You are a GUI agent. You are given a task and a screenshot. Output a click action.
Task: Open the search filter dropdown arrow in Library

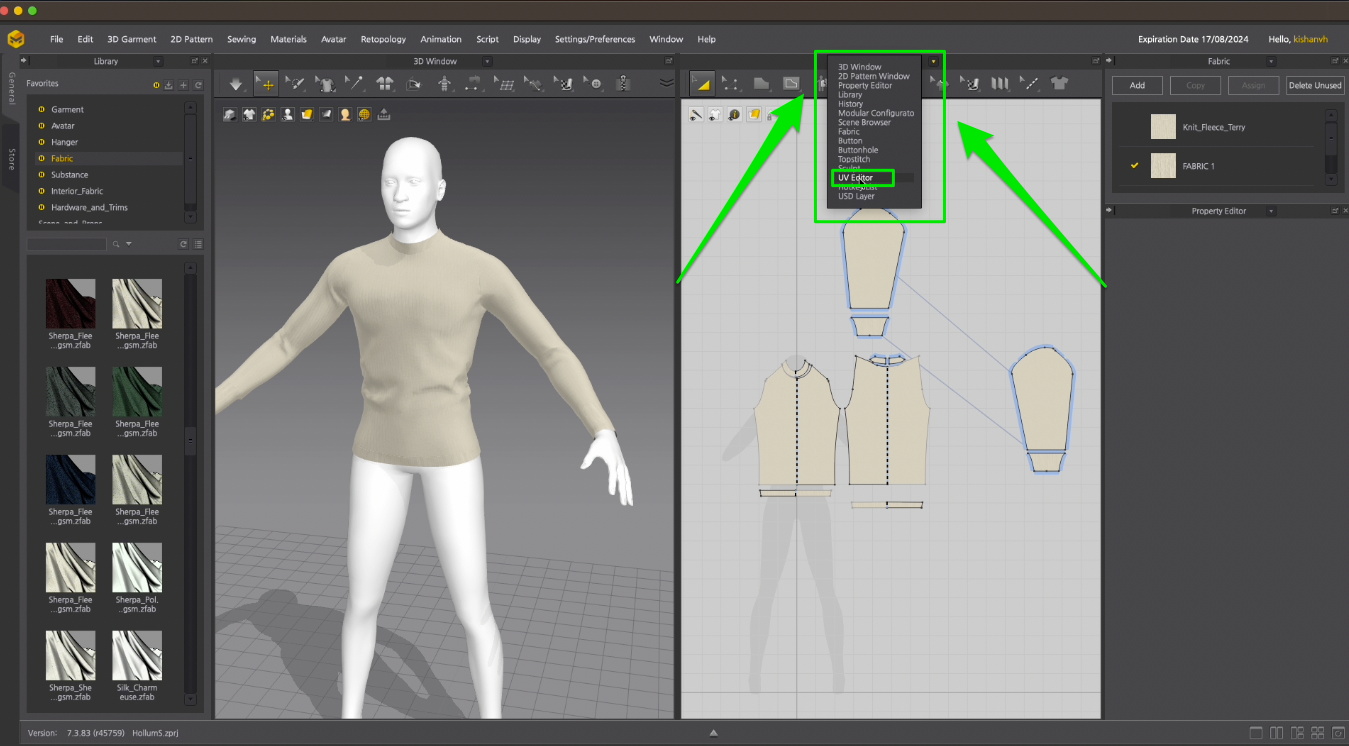coord(129,244)
